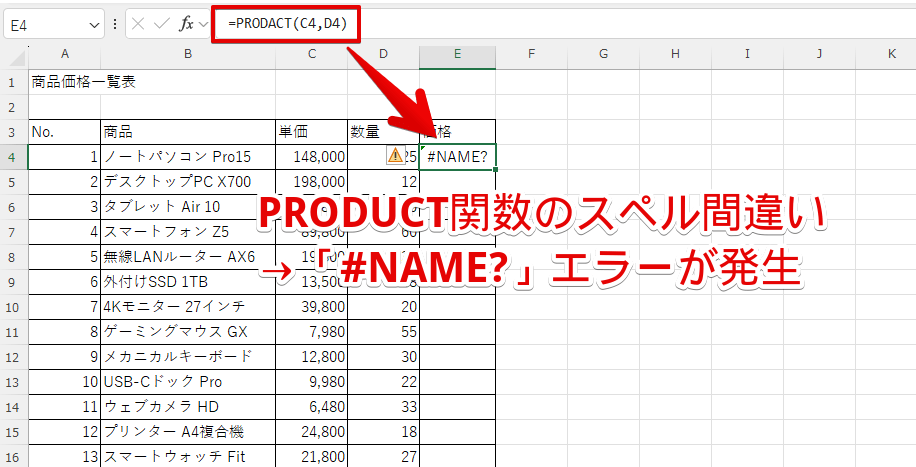Image resolution: width=916 pixels, height=467 pixels.
Task: Expand the chevron next to the fx icon
Action: (203, 24)
